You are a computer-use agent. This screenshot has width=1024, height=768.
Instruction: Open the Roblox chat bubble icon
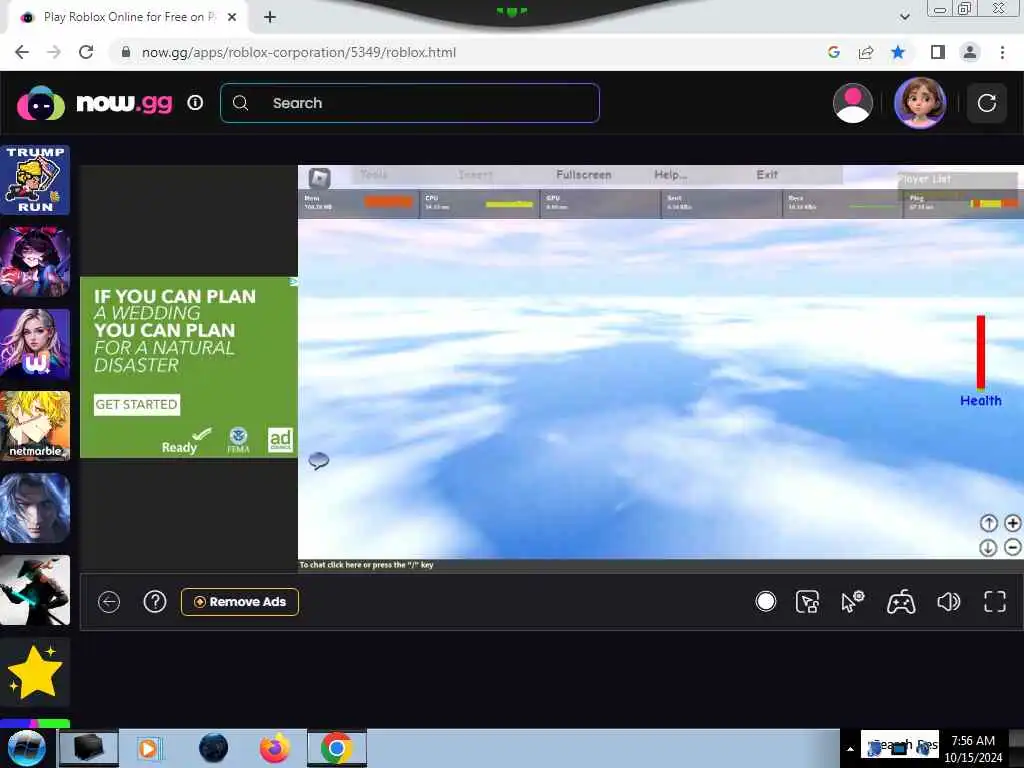pyautogui.click(x=319, y=461)
